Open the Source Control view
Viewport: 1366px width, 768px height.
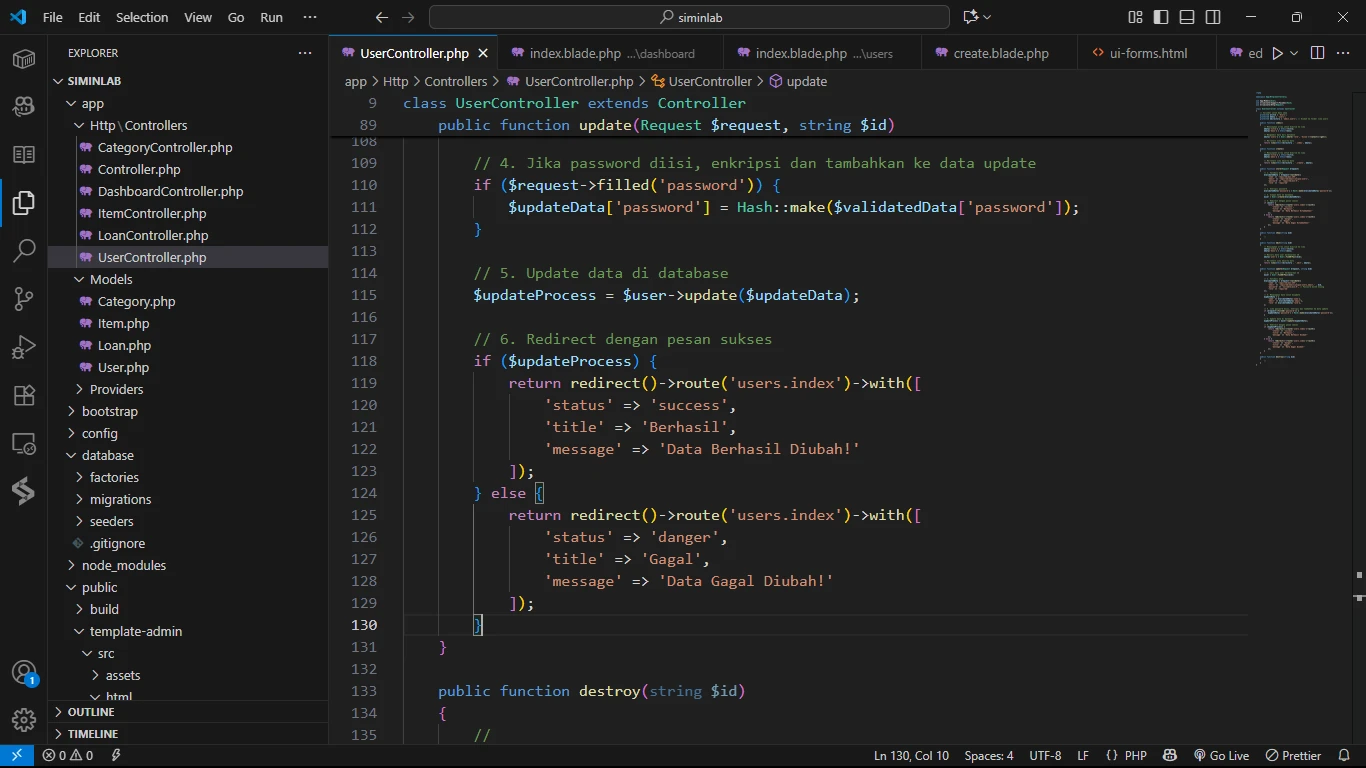(x=24, y=299)
